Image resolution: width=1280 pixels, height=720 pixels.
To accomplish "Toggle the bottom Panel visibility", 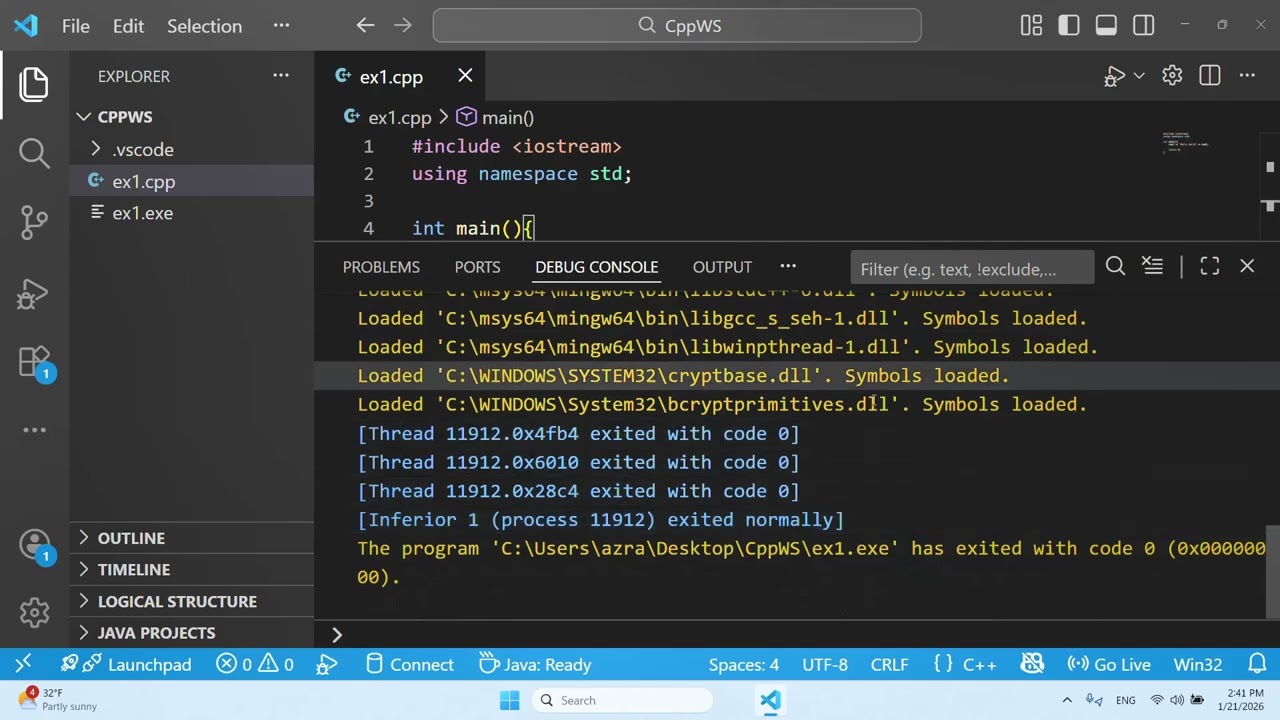I will 1106,26.
